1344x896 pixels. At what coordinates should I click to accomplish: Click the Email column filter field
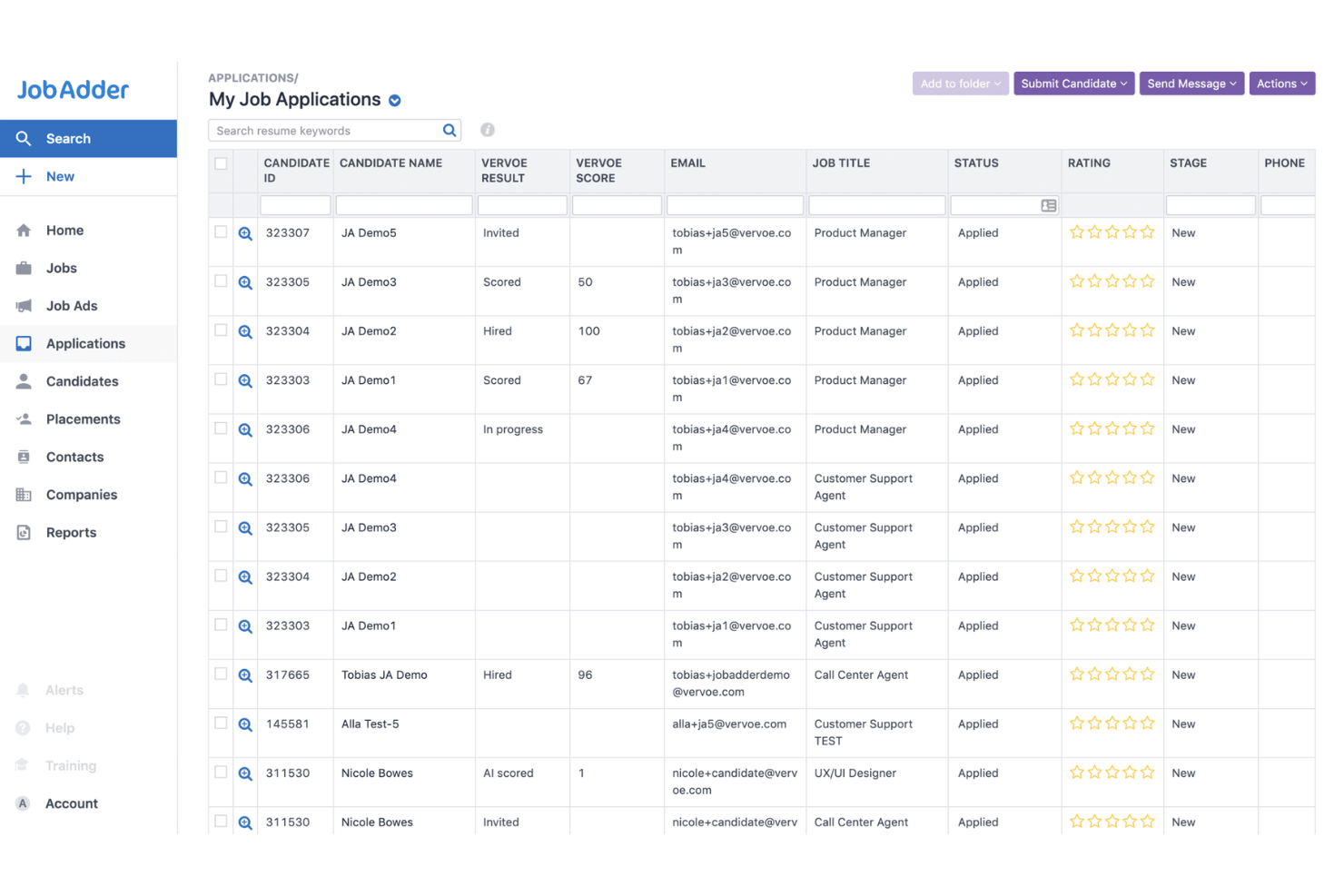[735, 205]
